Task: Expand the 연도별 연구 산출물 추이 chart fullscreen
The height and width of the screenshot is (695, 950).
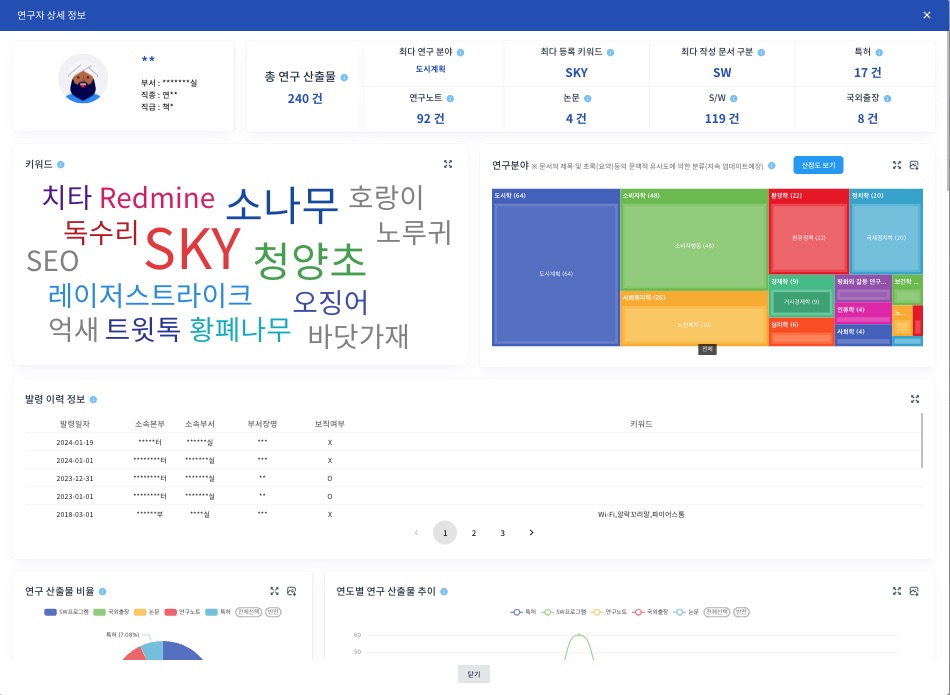Action: [897, 591]
